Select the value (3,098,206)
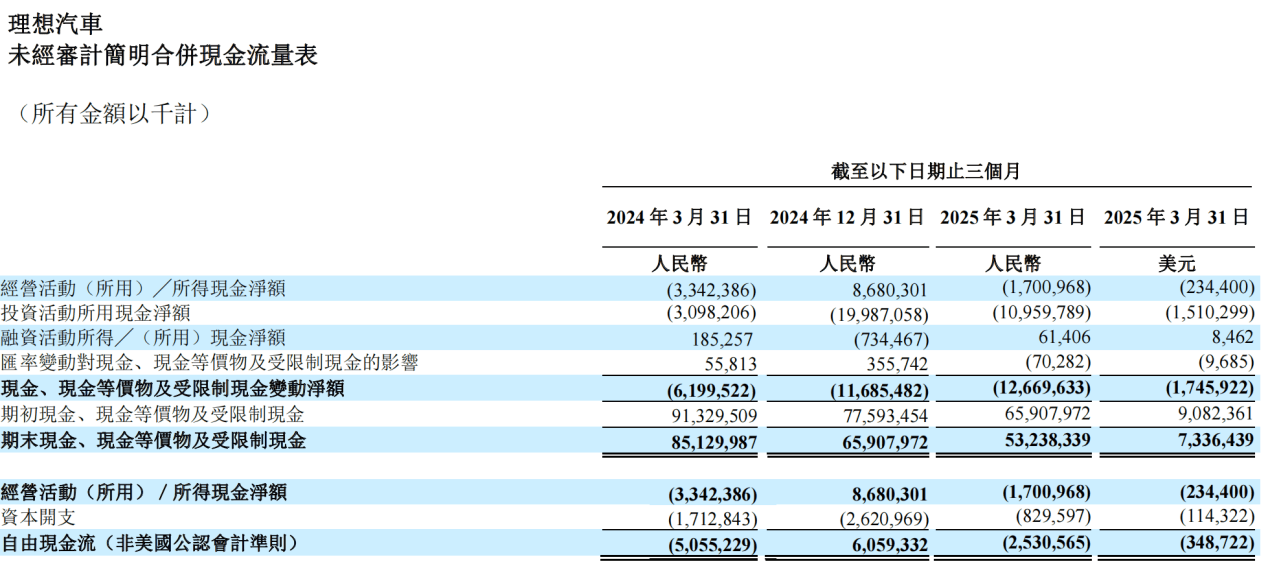The image size is (1268, 577). click(x=711, y=314)
